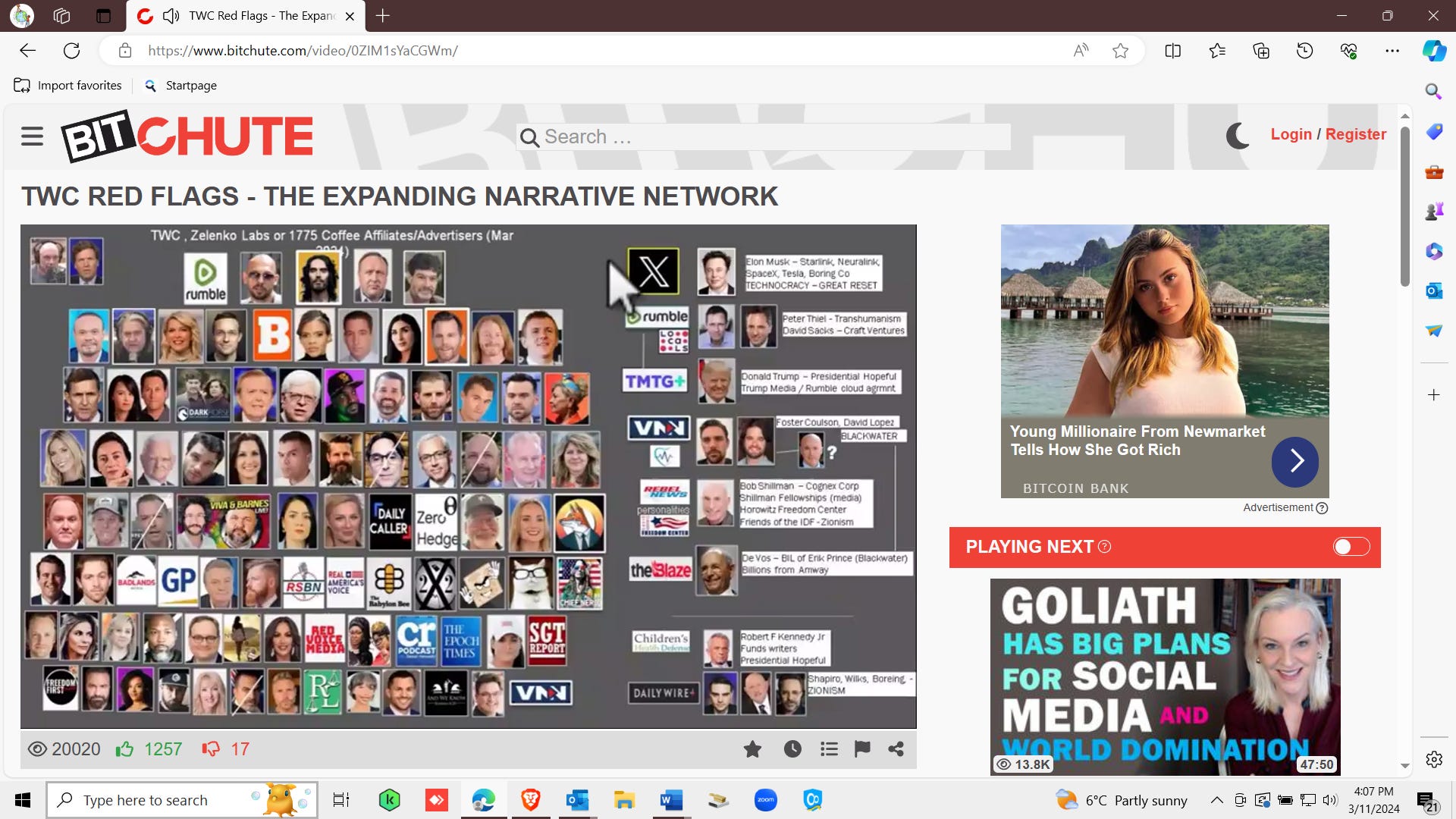The width and height of the screenshot is (1456, 819).
Task: Open Edge sidebar settings gear
Action: coord(1433,759)
